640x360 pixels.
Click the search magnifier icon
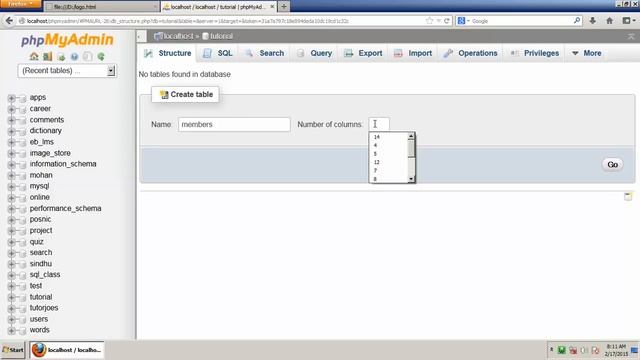click(x=576, y=20)
